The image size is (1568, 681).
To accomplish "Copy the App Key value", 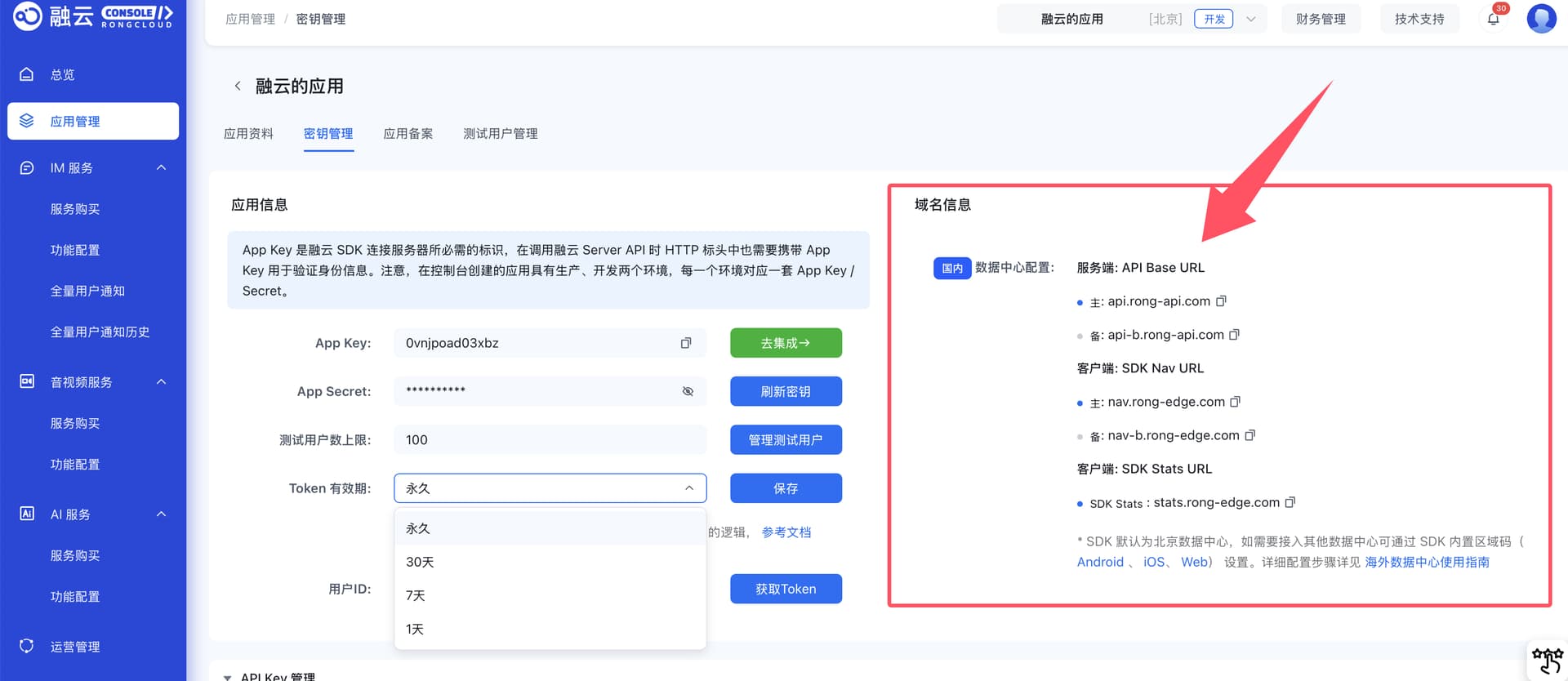I will 686,343.
